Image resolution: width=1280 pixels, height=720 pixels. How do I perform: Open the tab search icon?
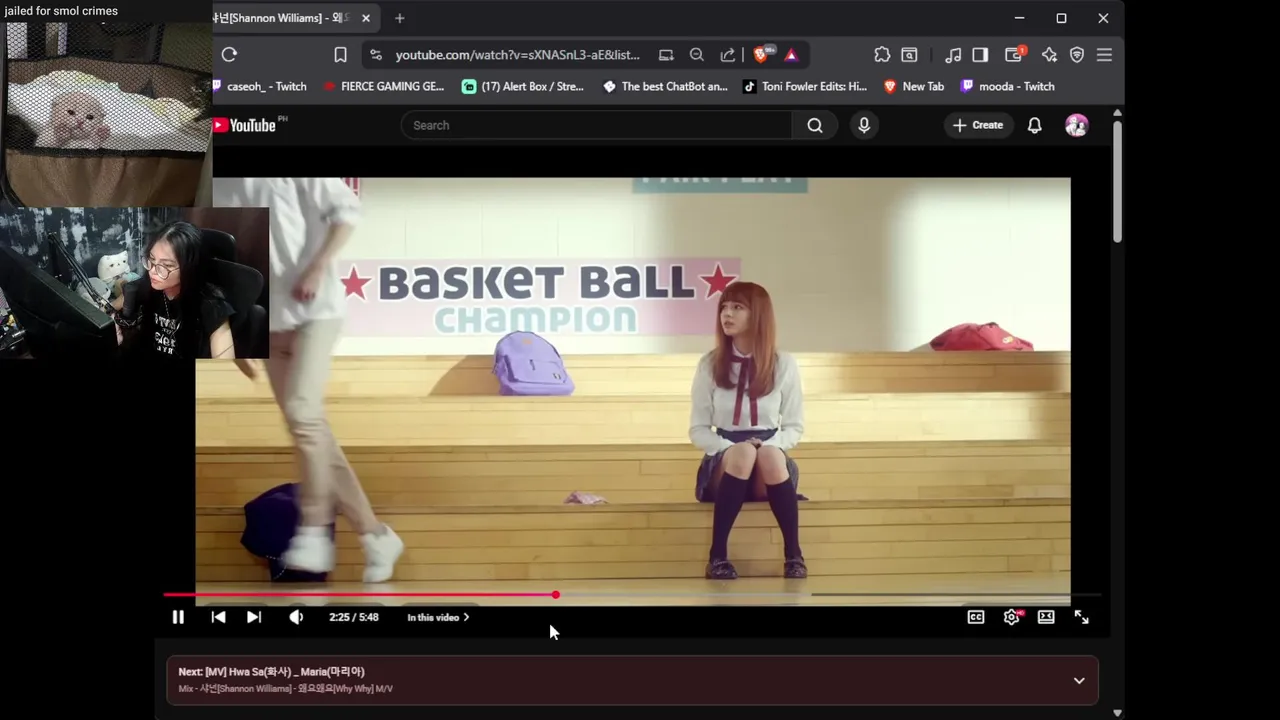[x=910, y=55]
